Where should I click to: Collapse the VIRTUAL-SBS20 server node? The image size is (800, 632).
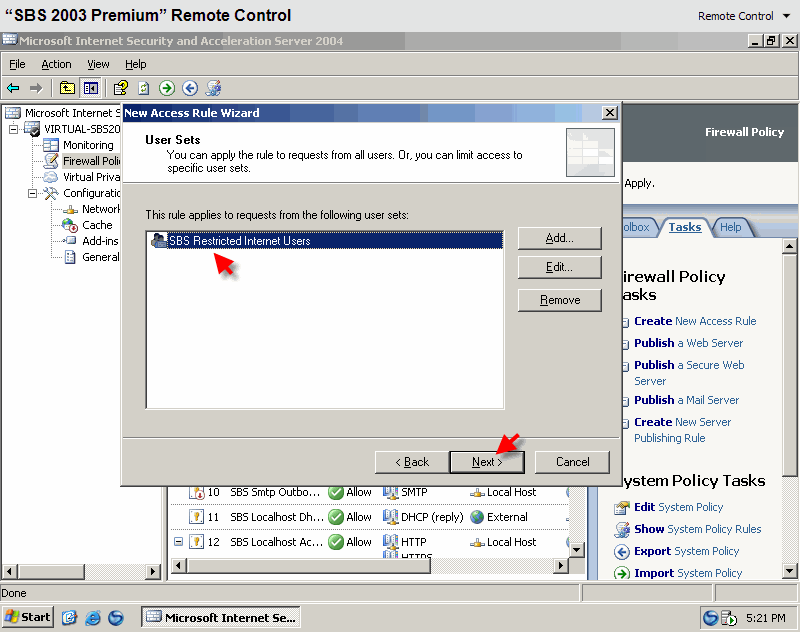click(x=14, y=129)
